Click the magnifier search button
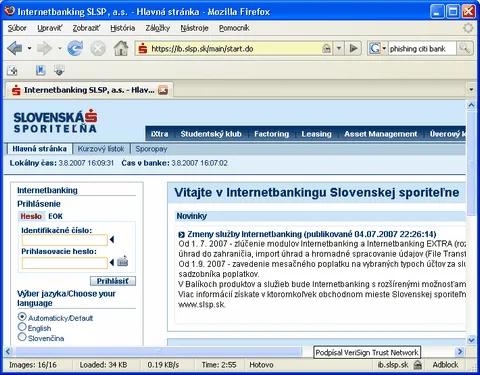 click(464, 48)
